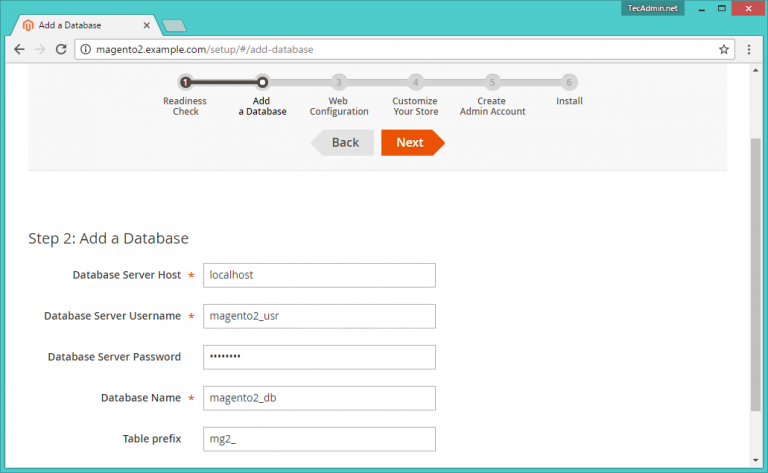This screenshot has width=768, height=473.
Task: Click the Database Server Username field
Action: (x=319, y=316)
